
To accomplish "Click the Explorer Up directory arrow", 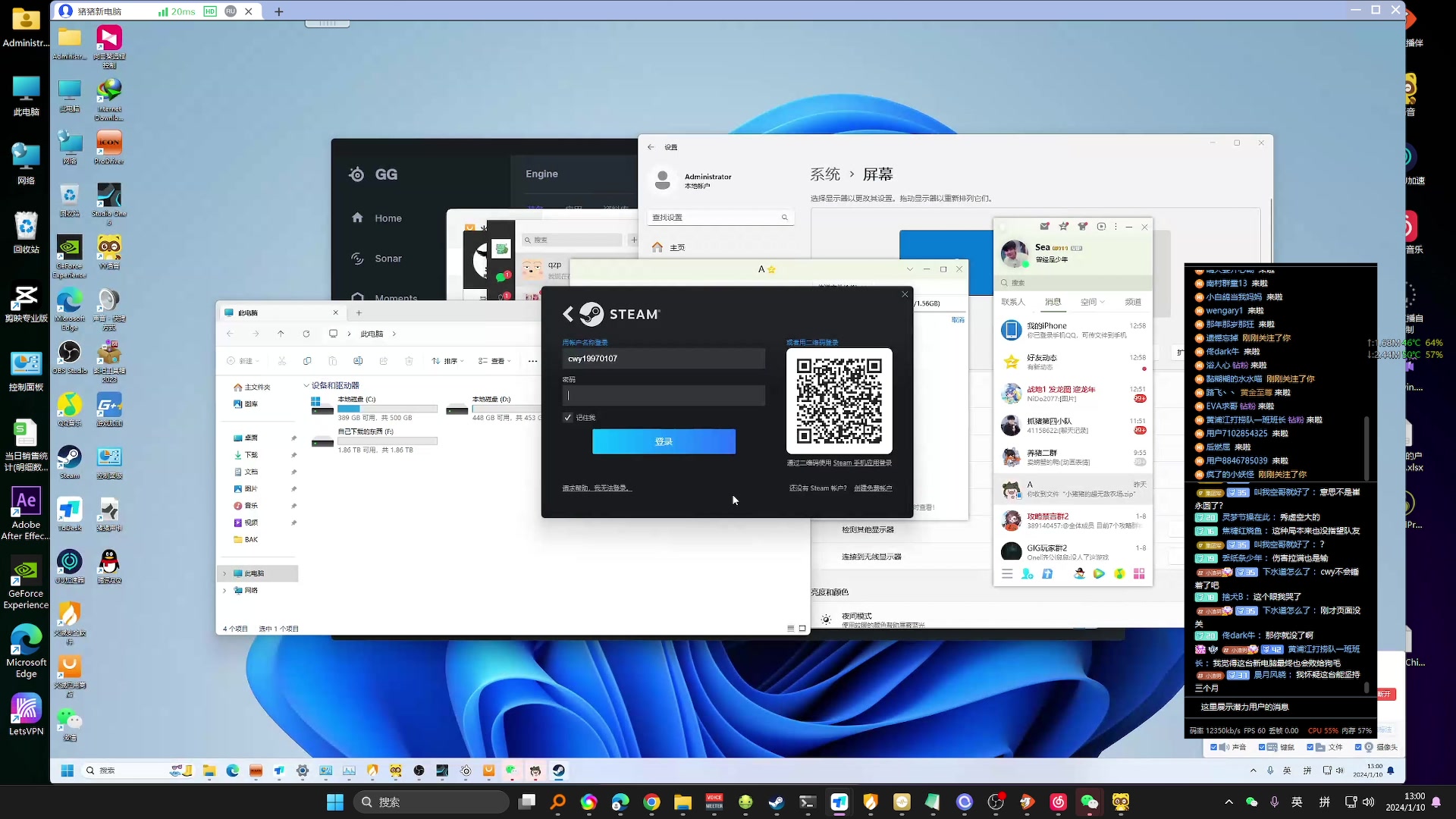I will tap(281, 334).
